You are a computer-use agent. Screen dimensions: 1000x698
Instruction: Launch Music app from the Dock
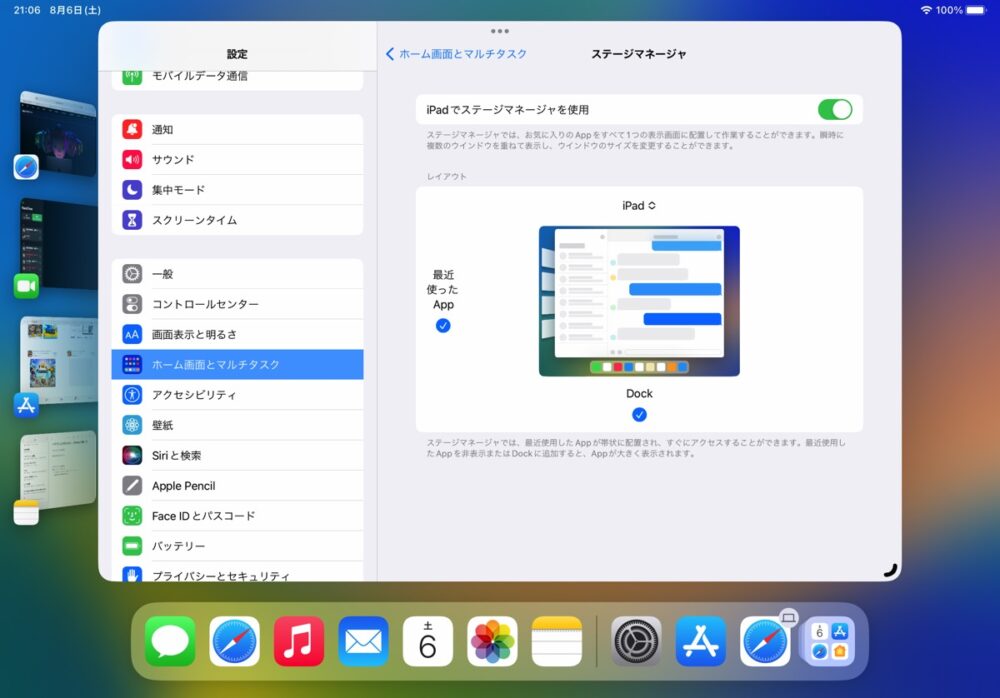point(299,641)
